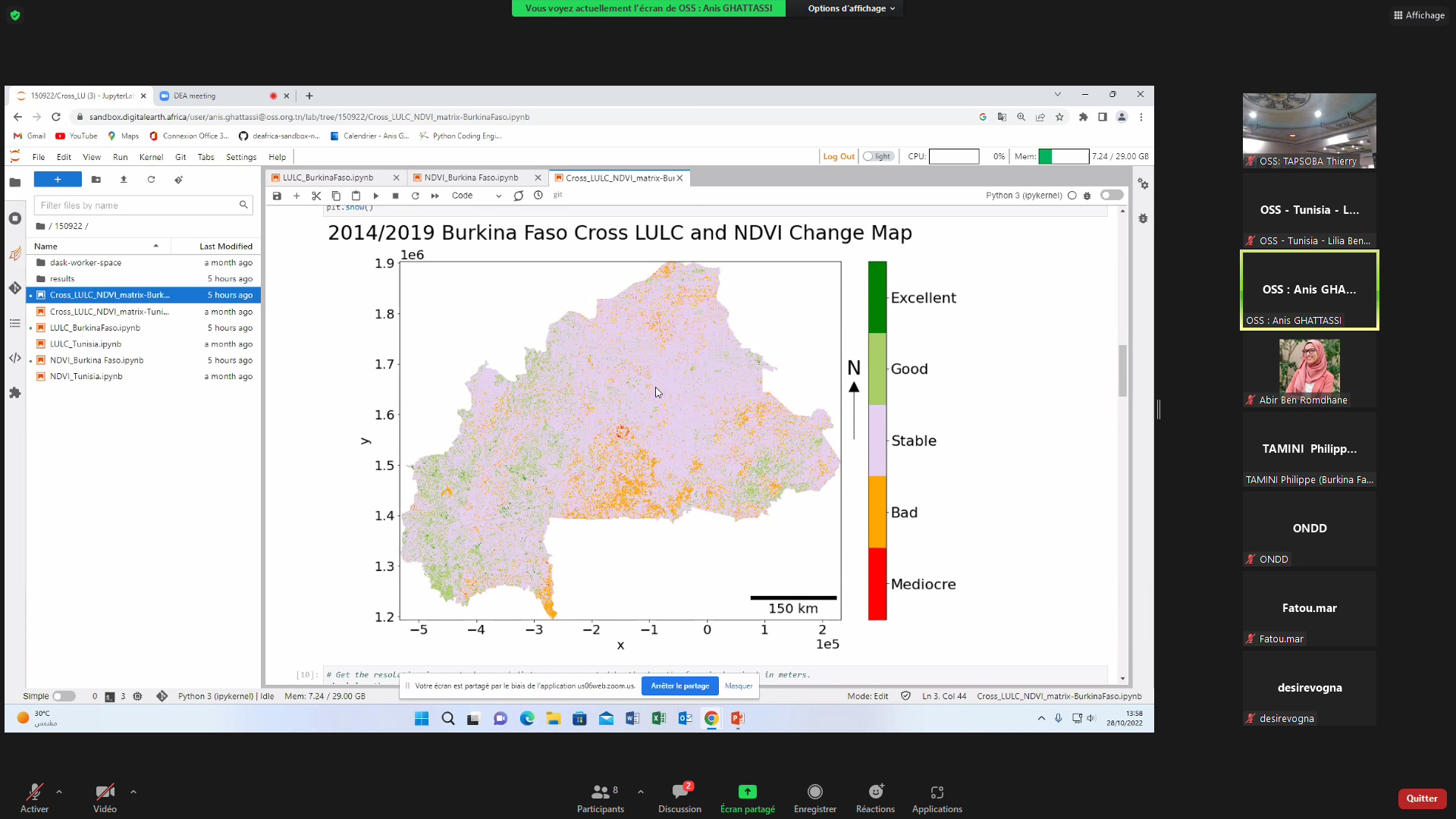This screenshot has height=819, width=1456.
Task: Open the cell type Code dropdown
Action: point(476,196)
